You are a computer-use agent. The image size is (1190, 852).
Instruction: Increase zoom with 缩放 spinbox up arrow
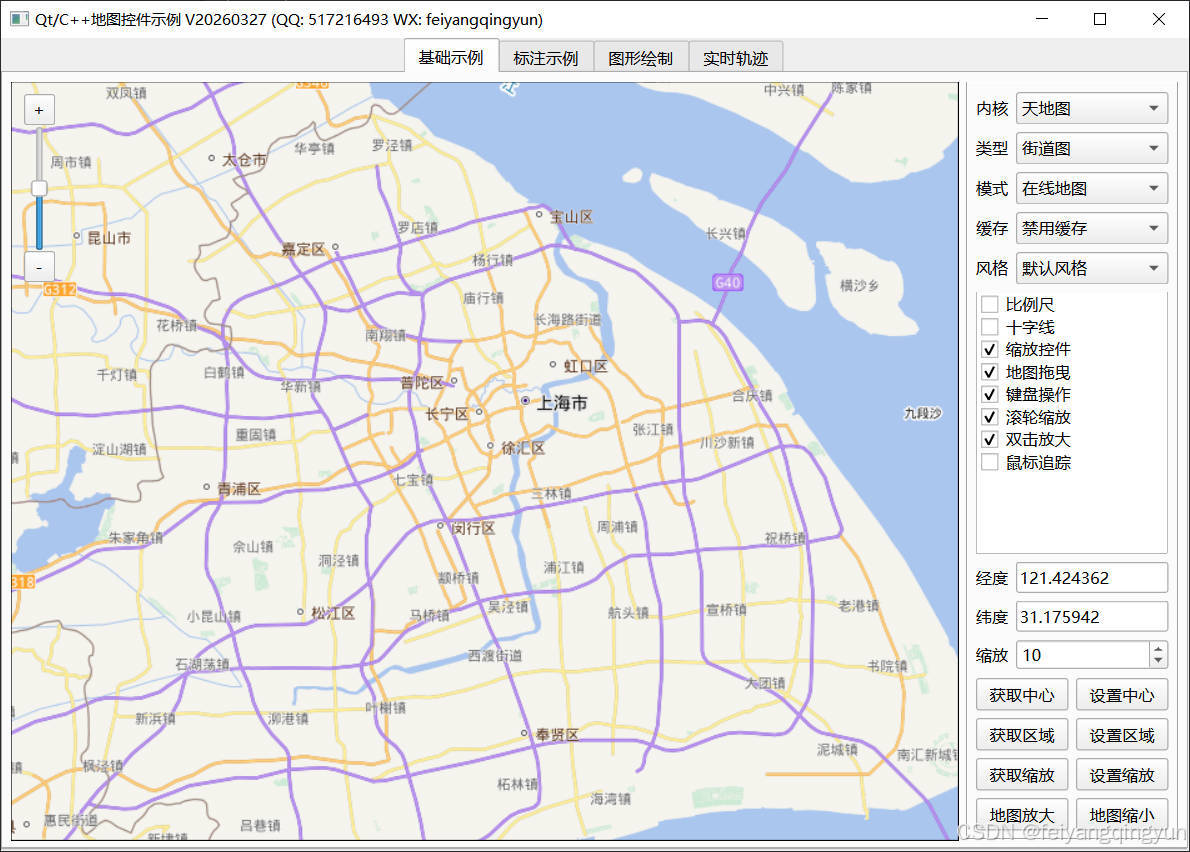tap(1158, 648)
